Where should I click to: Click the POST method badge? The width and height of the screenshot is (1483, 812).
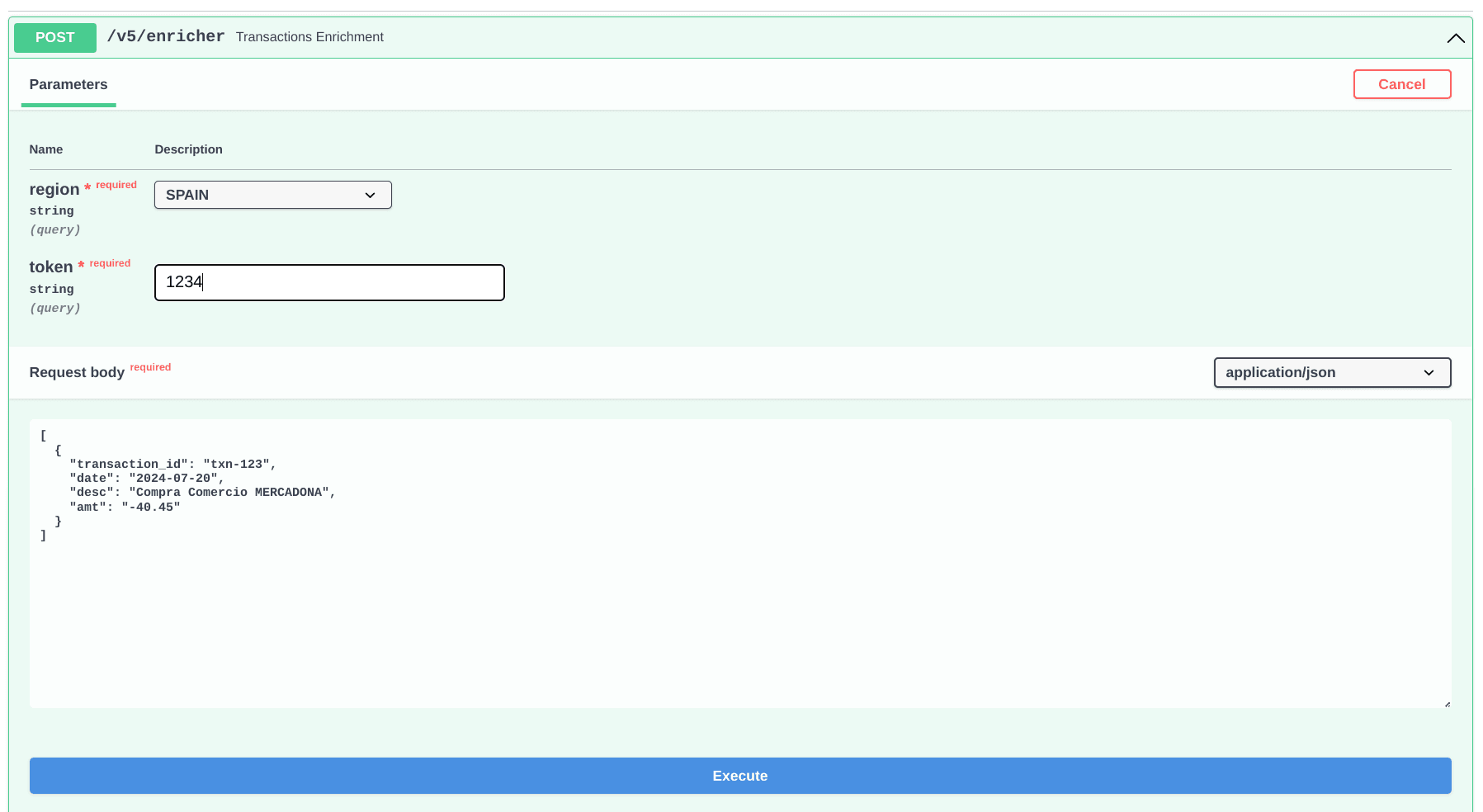click(55, 37)
